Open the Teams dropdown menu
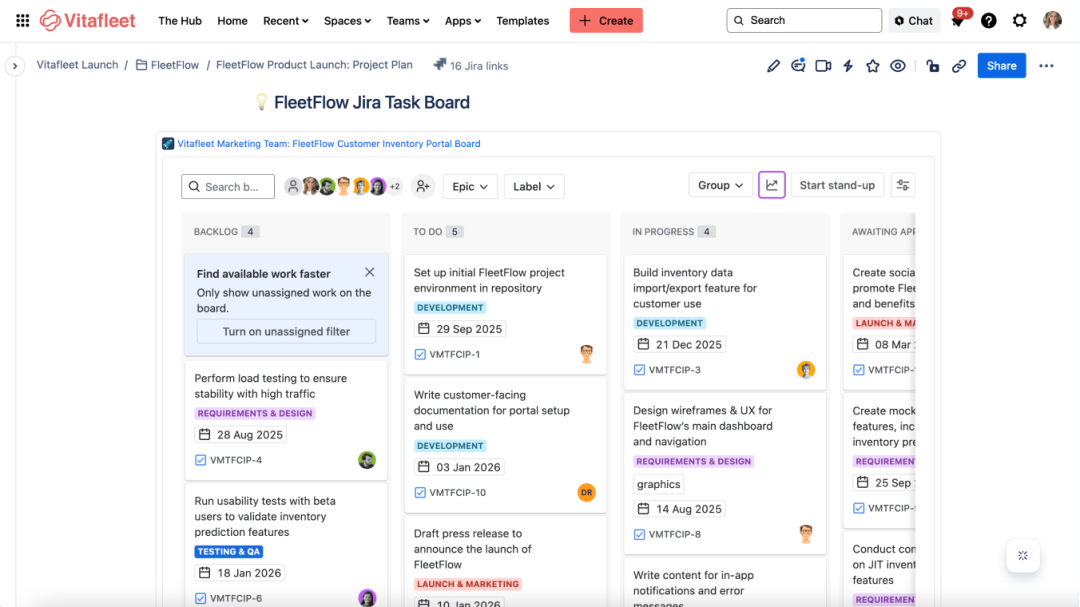Viewport: 1080px width, 607px height. click(x=408, y=21)
